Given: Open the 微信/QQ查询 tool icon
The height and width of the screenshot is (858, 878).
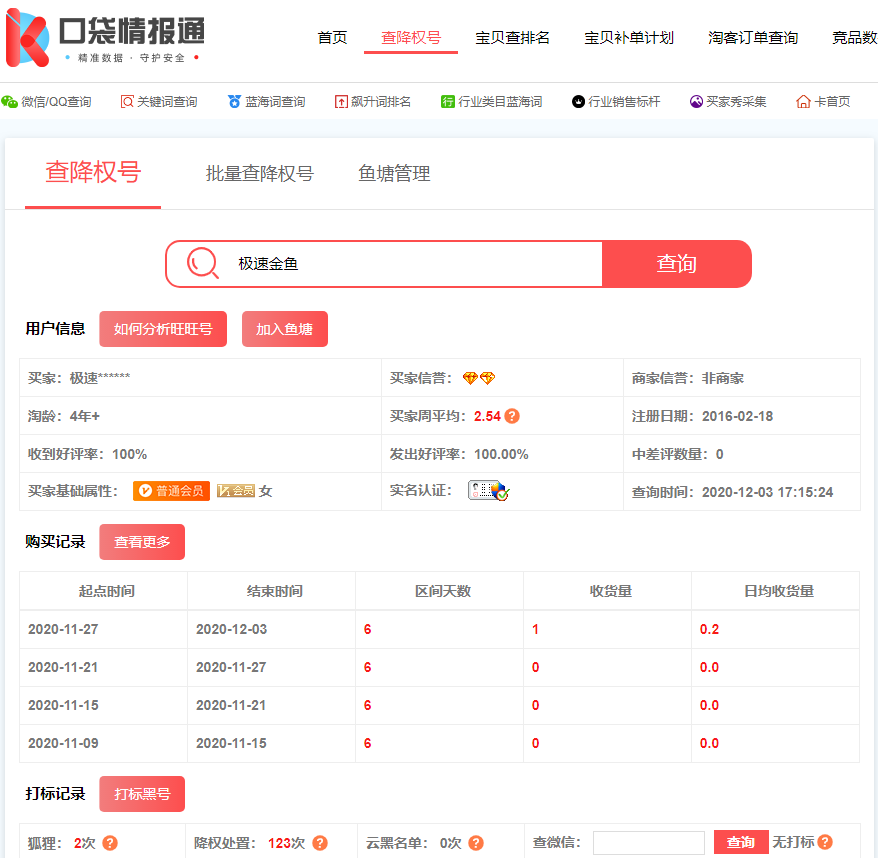Looking at the screenshot, I should 10,101.
